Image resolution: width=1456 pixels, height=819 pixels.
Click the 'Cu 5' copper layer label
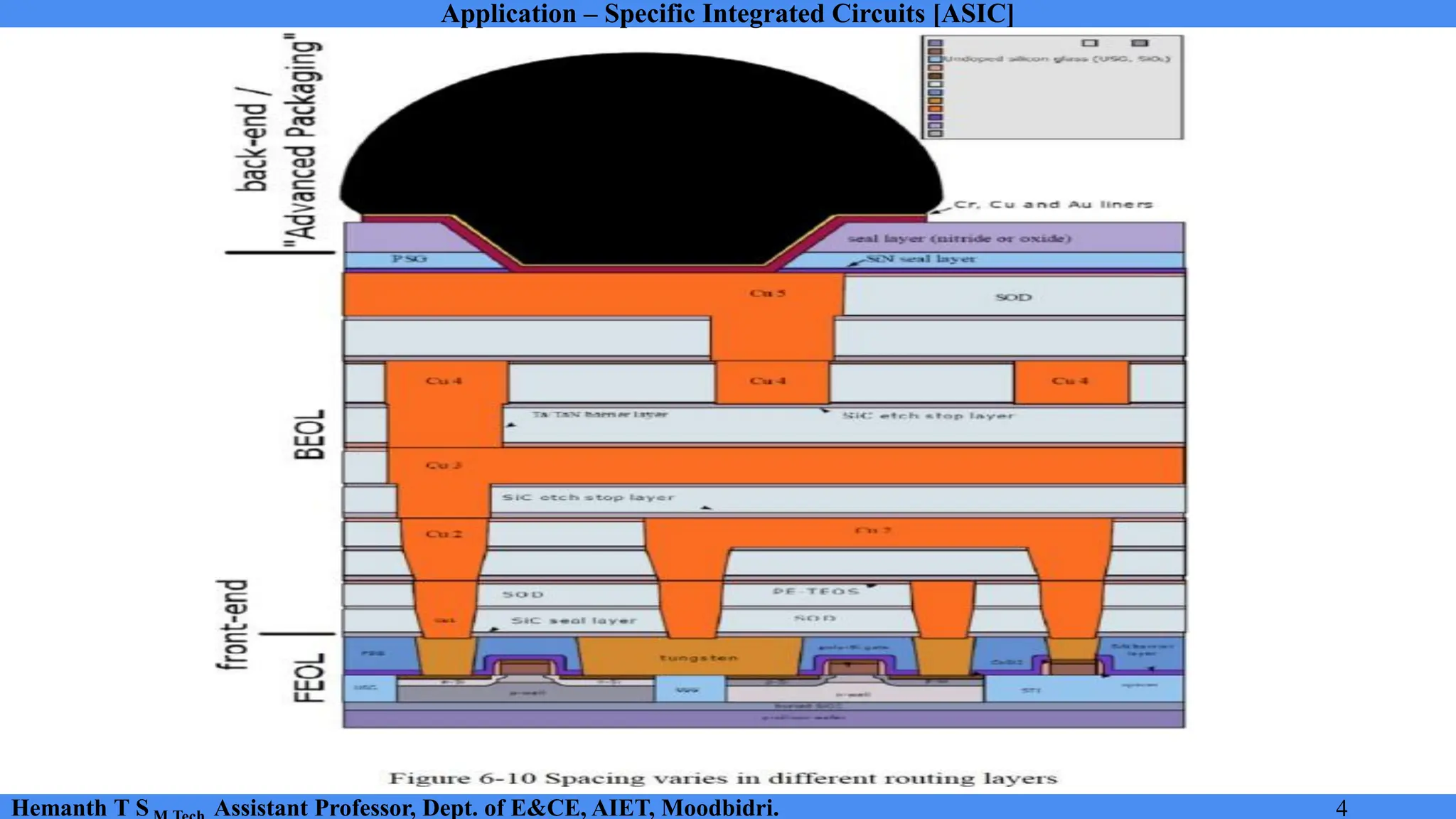[767, 293]
